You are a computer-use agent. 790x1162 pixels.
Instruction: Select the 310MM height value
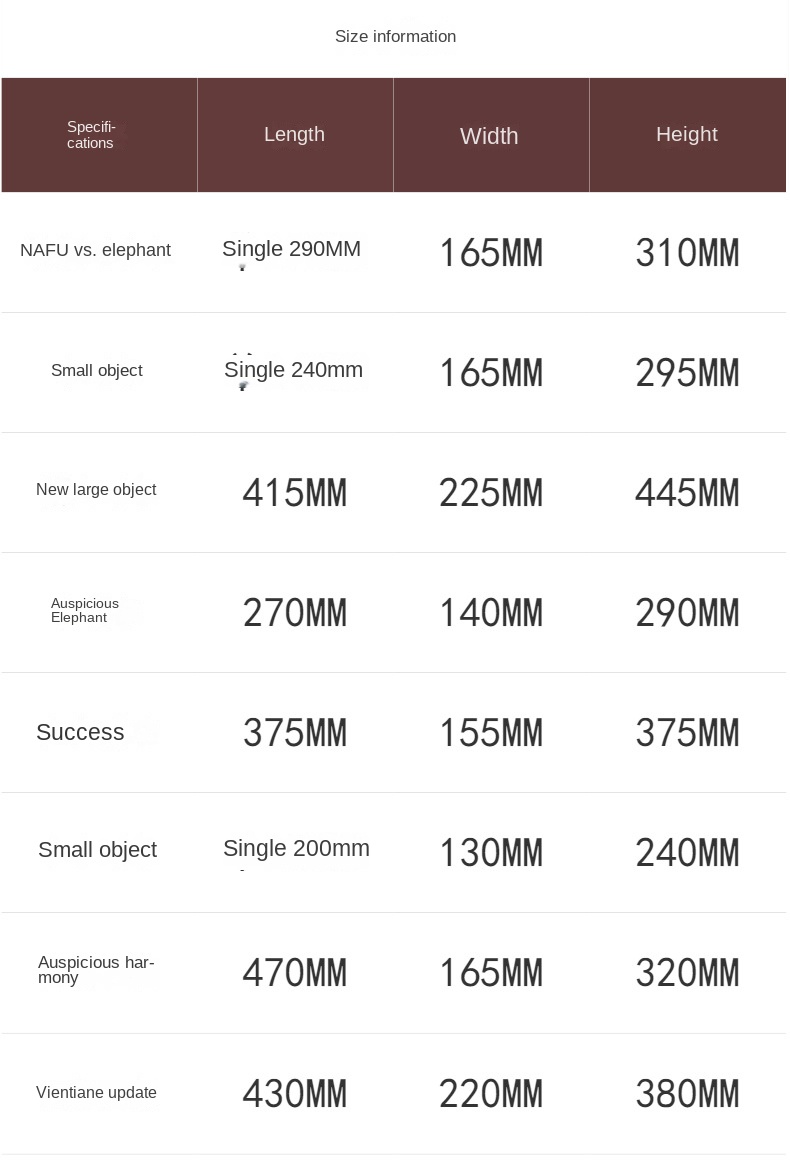687,253
